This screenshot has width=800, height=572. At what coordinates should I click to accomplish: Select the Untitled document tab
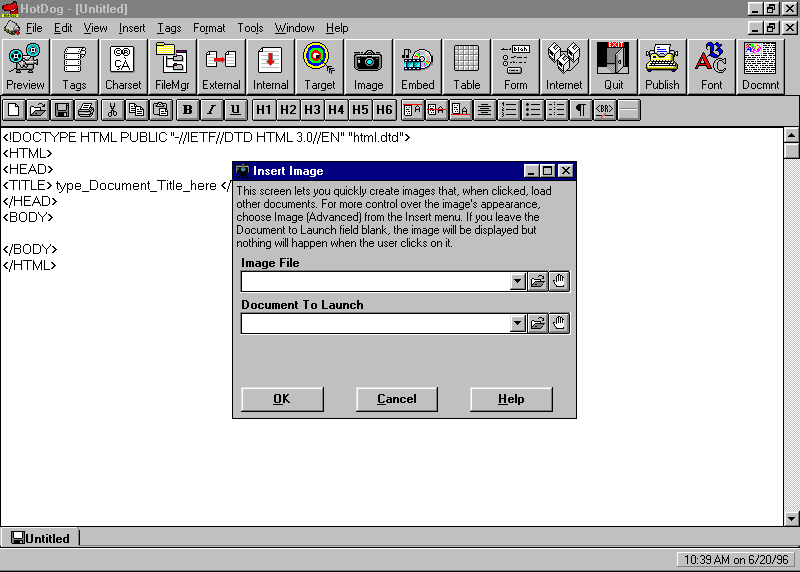[40, 538]
